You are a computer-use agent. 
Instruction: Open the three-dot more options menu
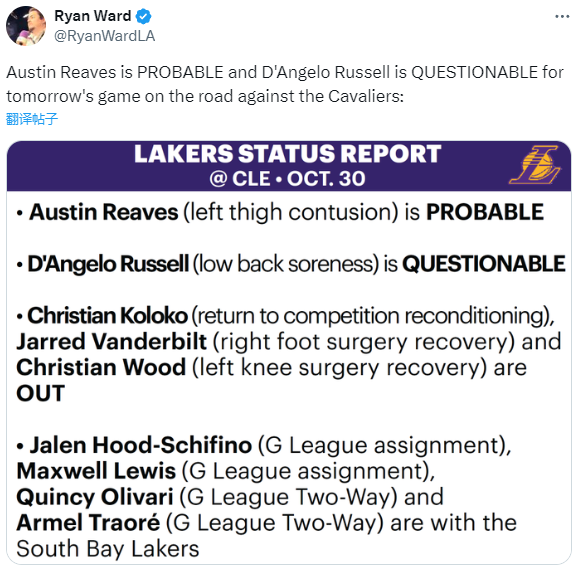562,16
